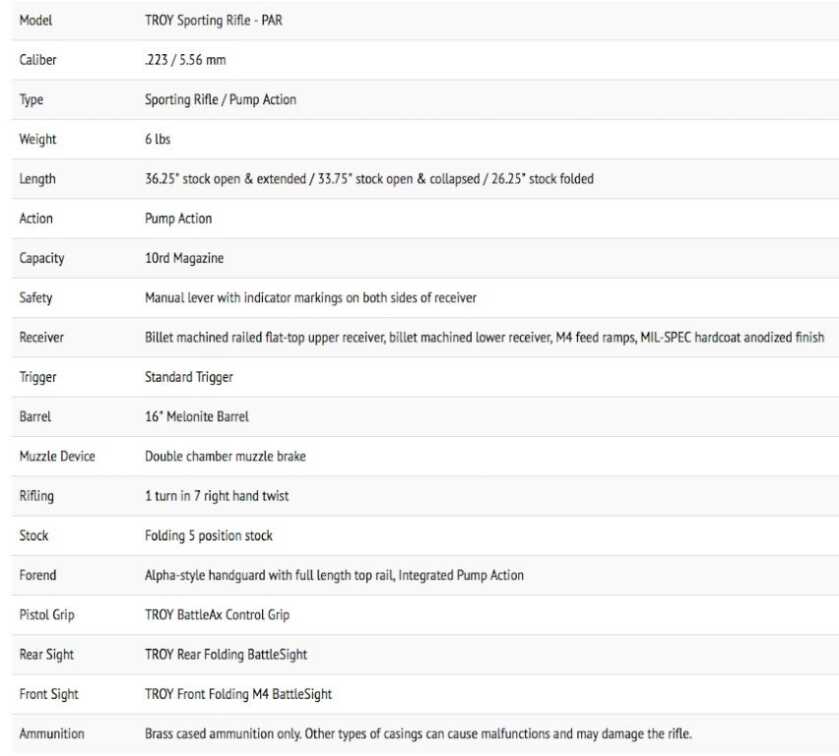Click the 6 lbs weight value

[157, 139]
